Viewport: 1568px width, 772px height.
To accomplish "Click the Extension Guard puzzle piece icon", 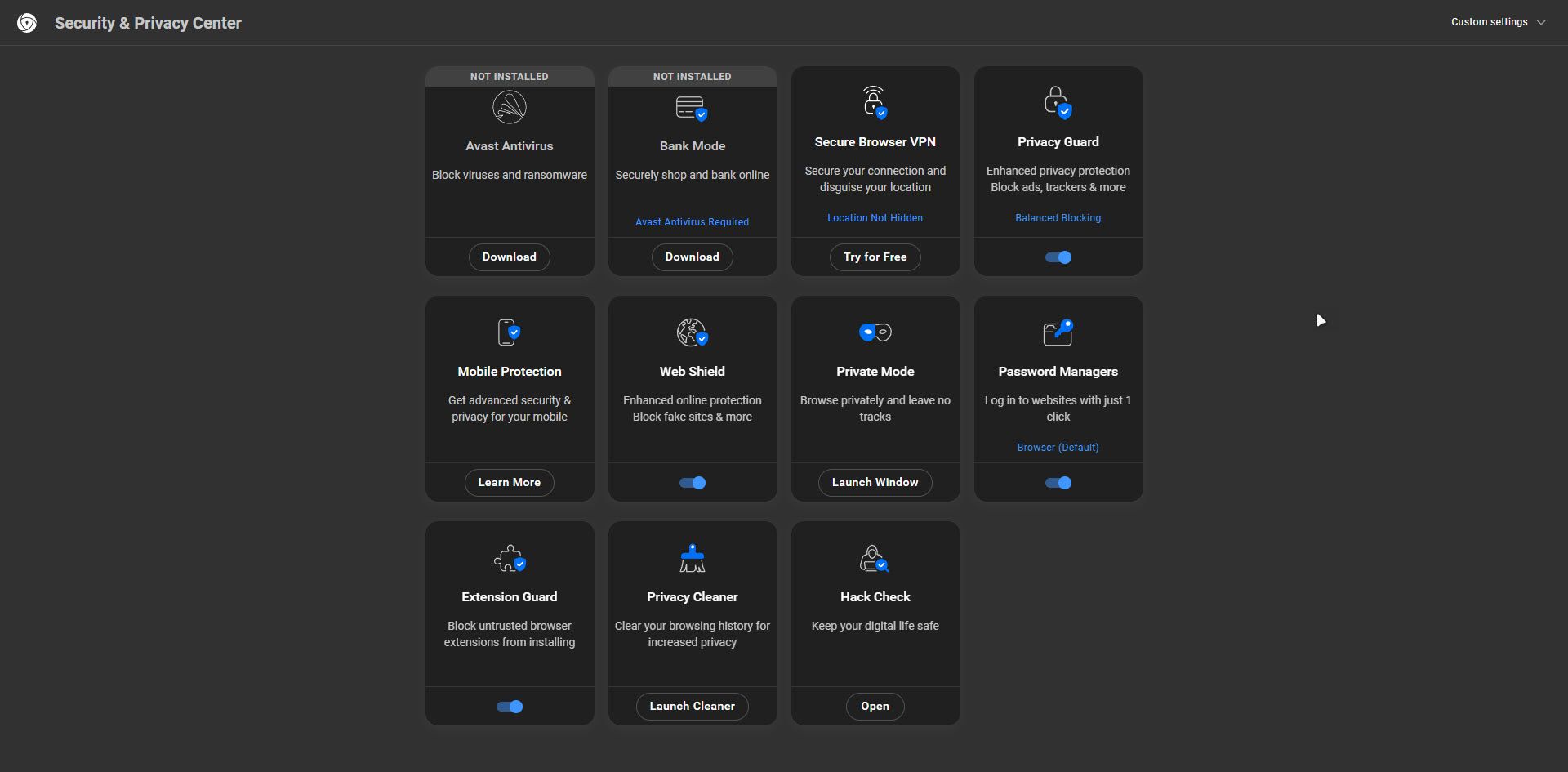I will pos(510,558).
